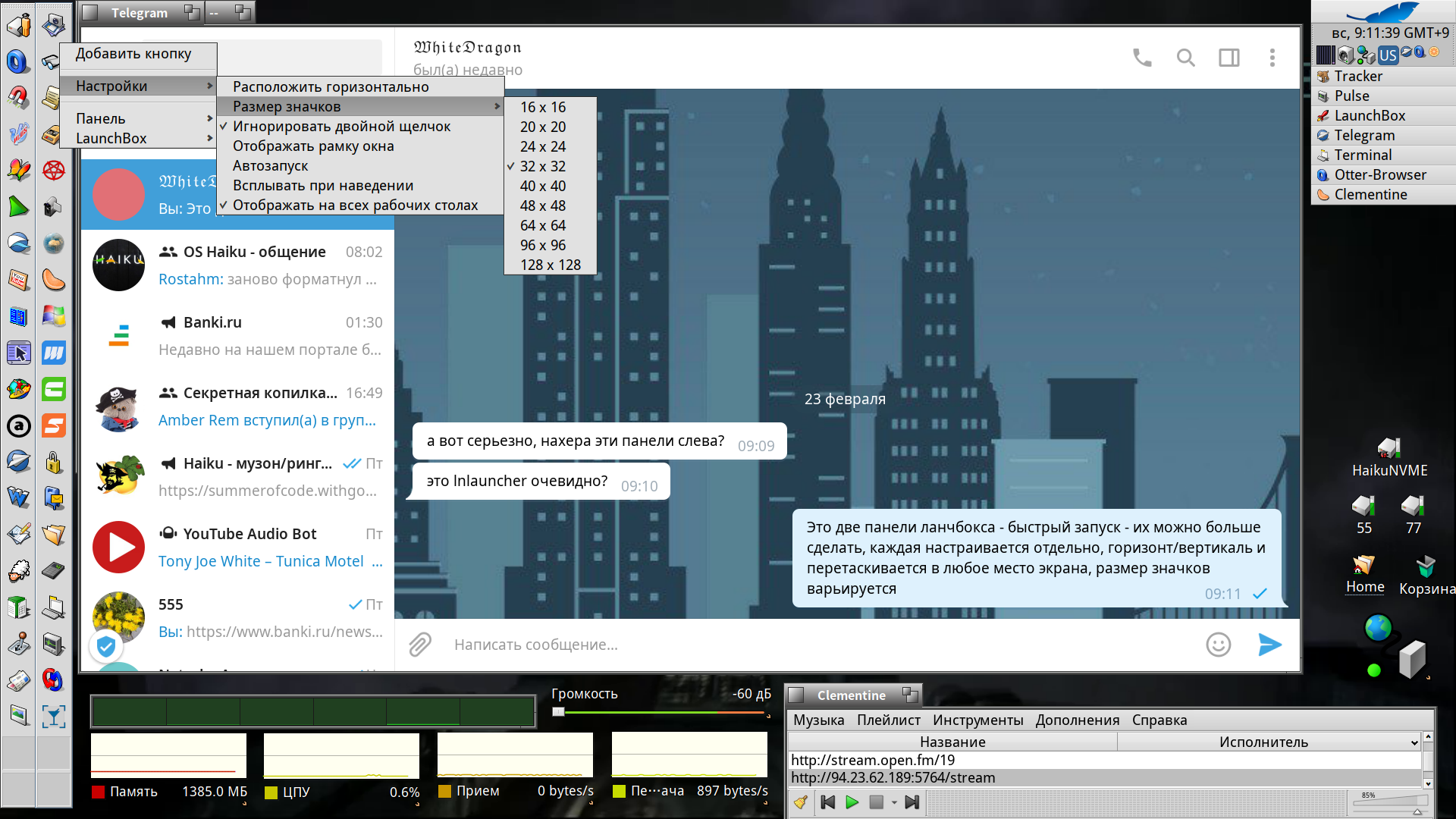Expand the 'Панель' submenu
The image size is (1456, 819).
pyautogui.click(x=138, y=119)
